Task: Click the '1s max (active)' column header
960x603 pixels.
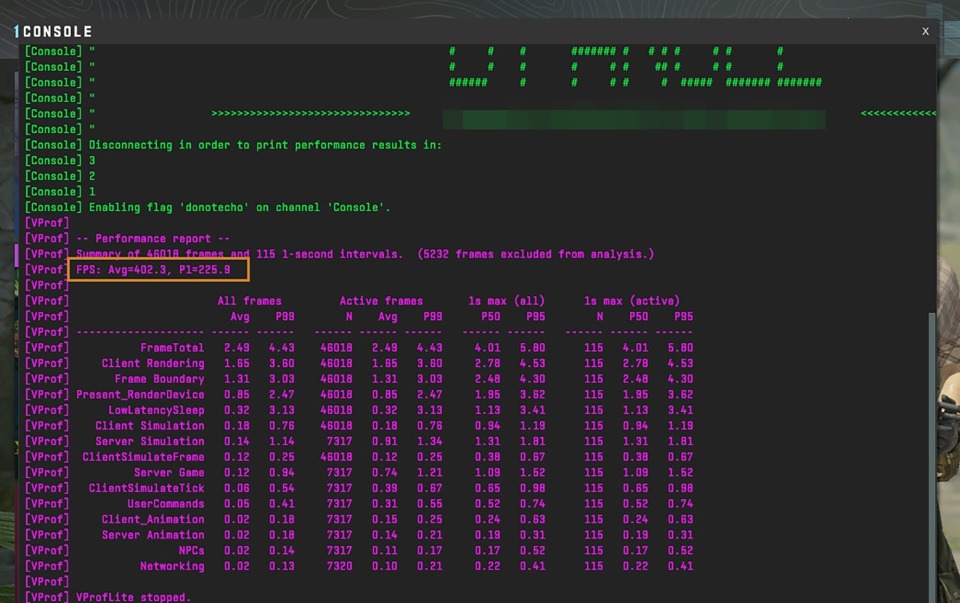Action: coord(632,301)
